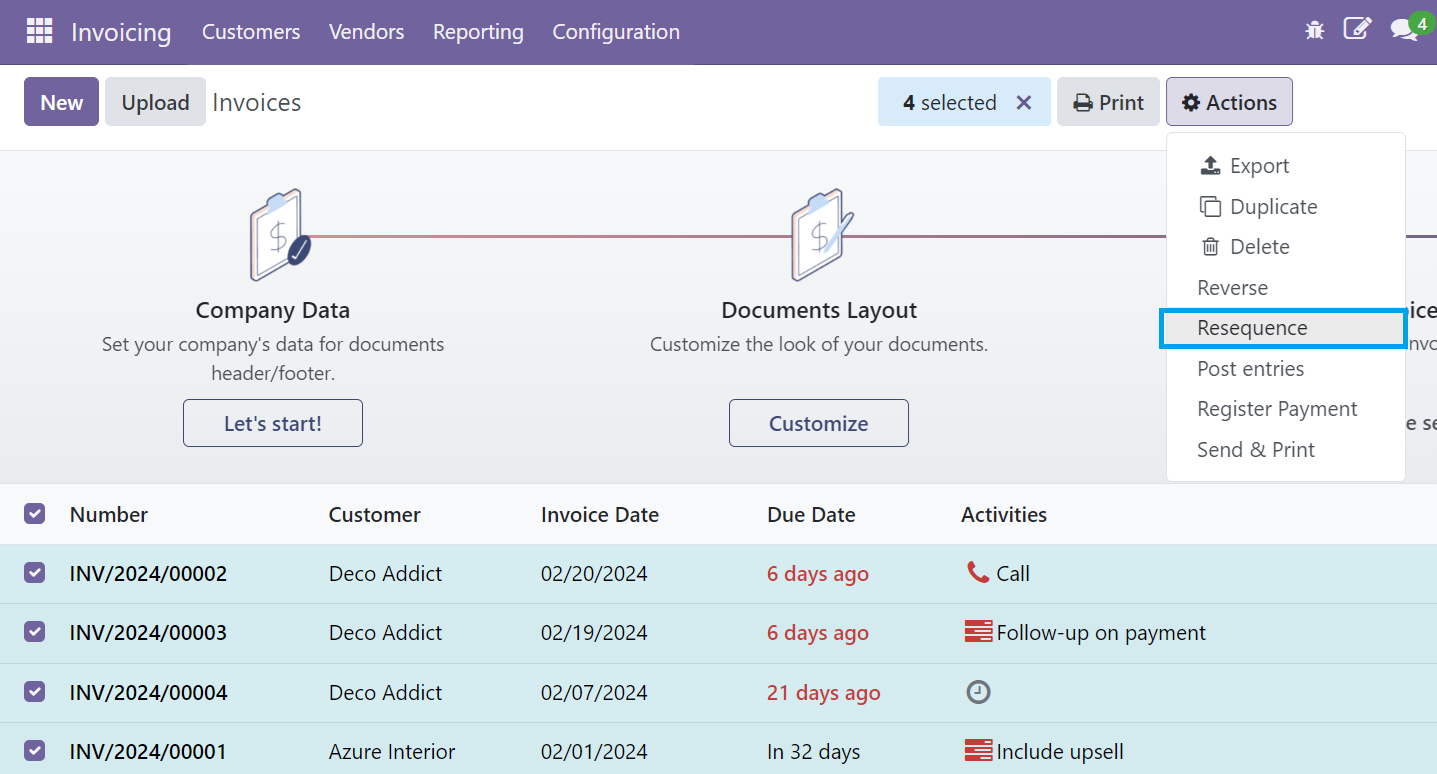Click the Follow-up on payment activity icon
Image resolution: width=1437 pixels, height=774 pixels.
pyautogui.click(x=978, y=632)
